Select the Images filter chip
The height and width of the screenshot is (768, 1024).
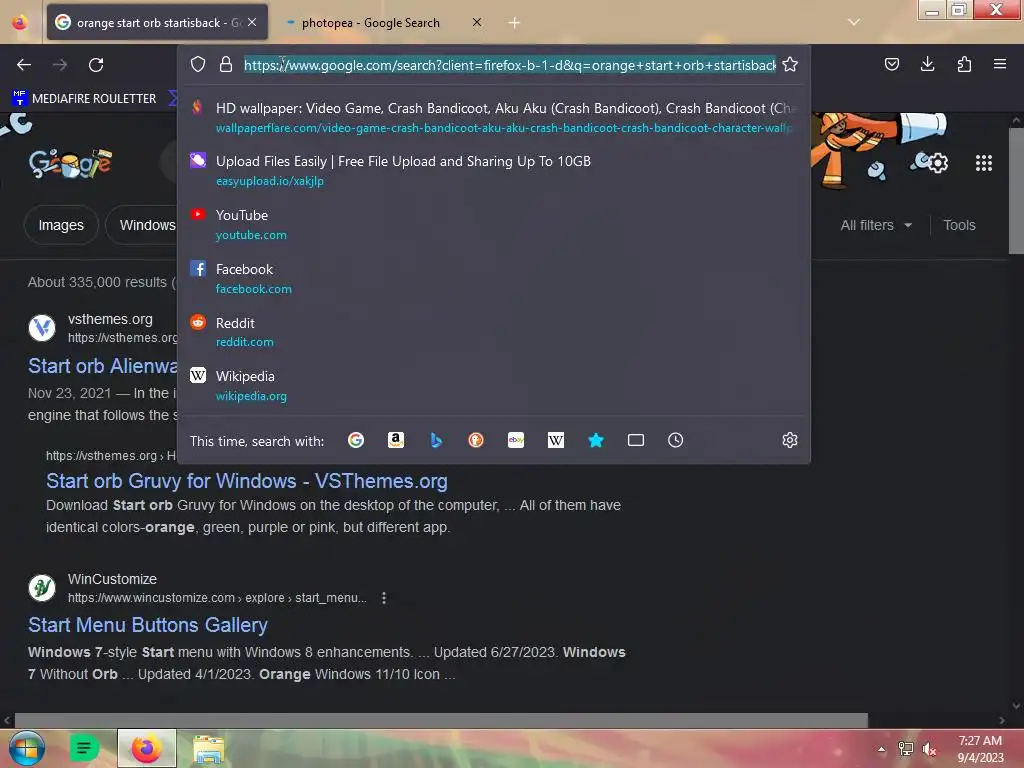pyautogui.click(x=61, y=225)
